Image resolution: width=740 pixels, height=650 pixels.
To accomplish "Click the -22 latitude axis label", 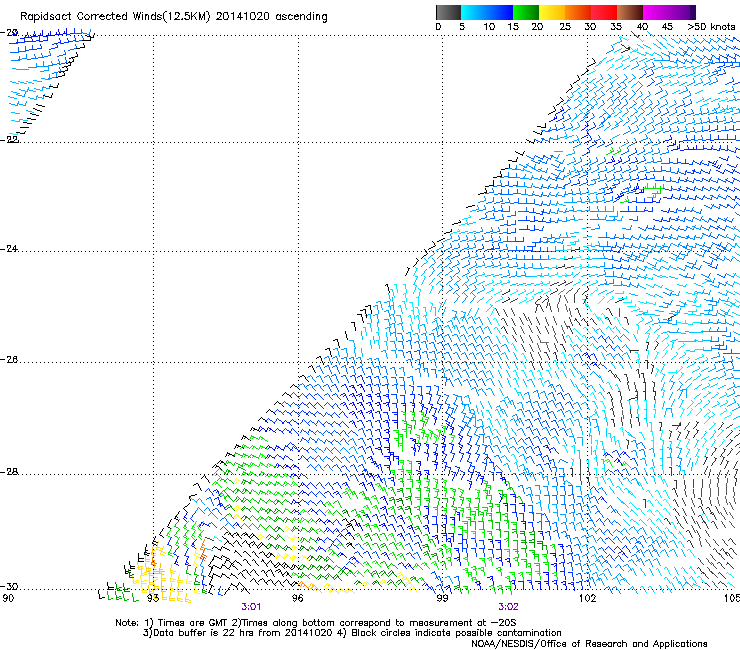I will pos(9,140).
